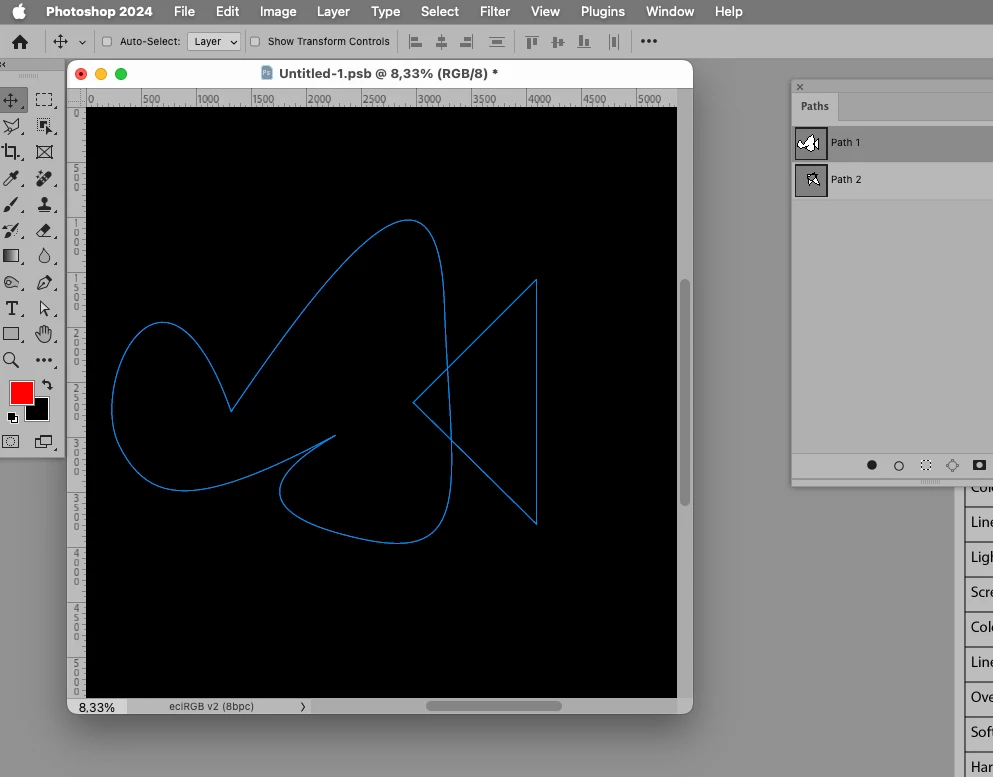The height and width of the screenshot is (777, 993).
Task: Open the Apple menu
Action: click(x=20, y=11)
